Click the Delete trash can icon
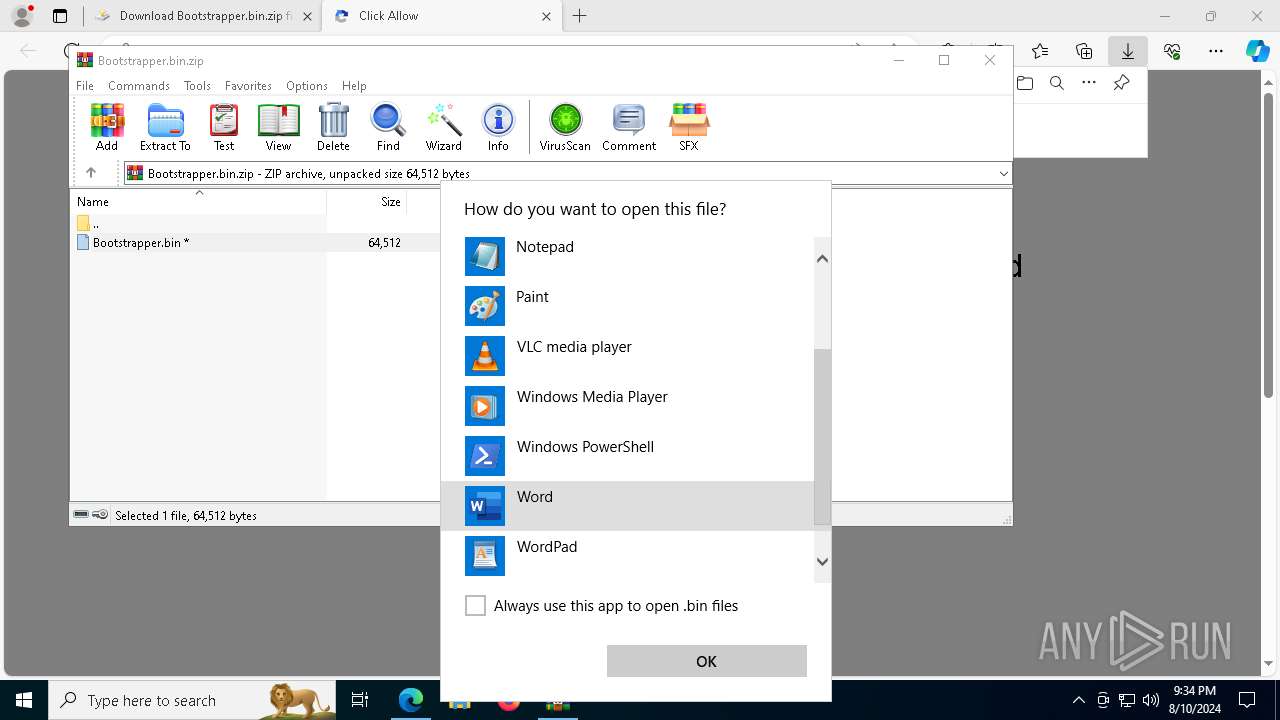The height and width of the screenshot is (720, 1280). click(333, 127)
